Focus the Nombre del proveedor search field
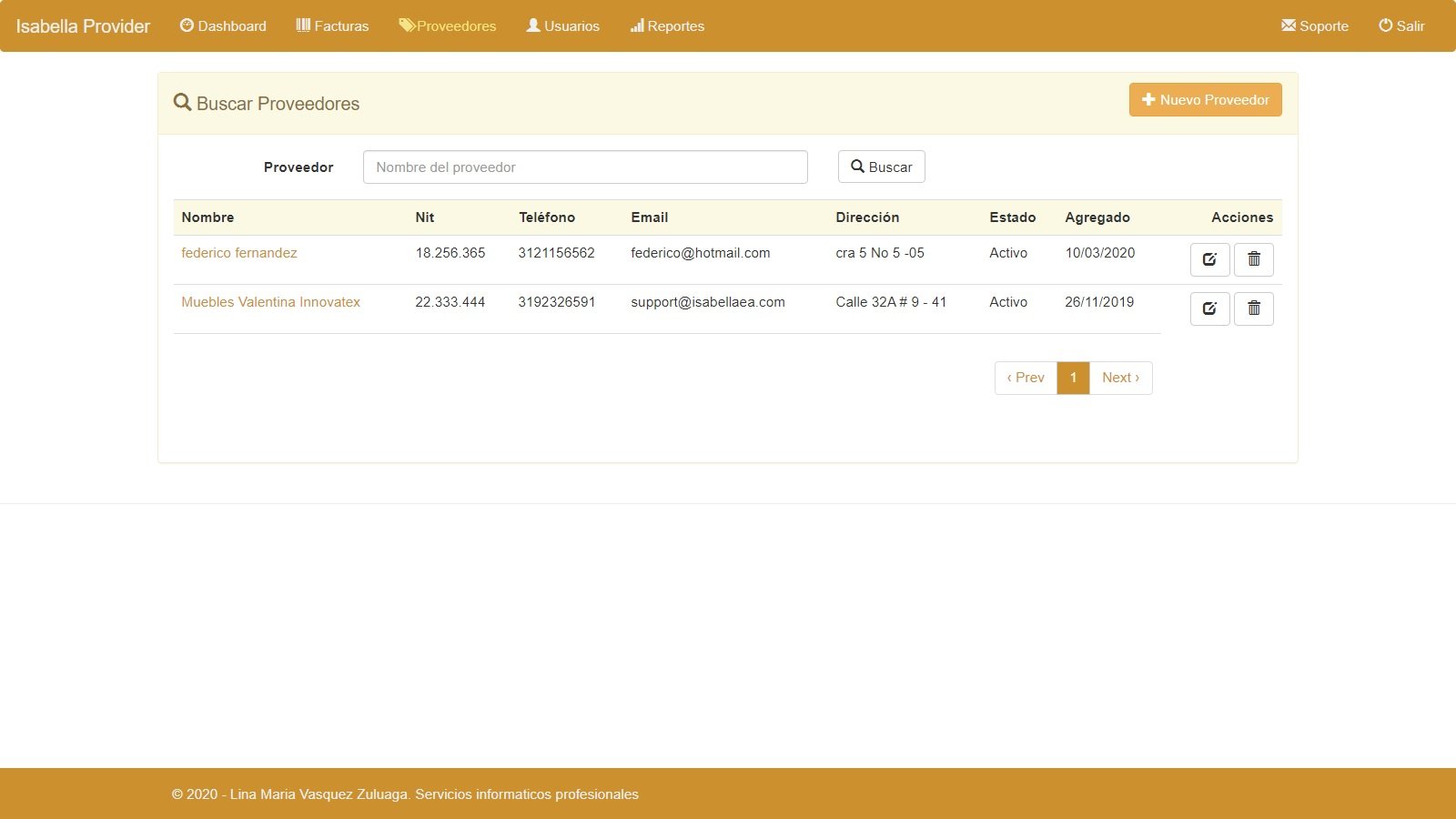The height and width of the screenshot is (819, 1456). (585, 167)
